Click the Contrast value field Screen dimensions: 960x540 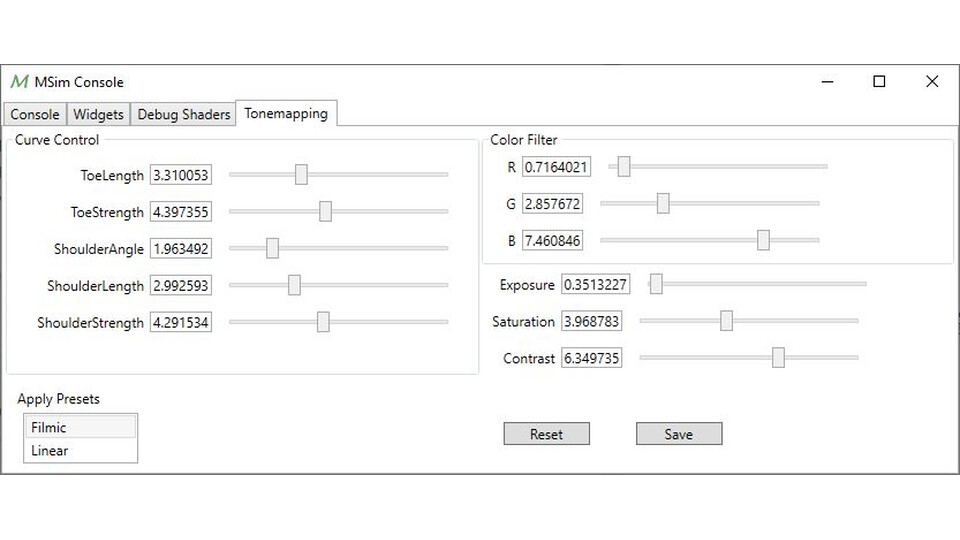point(591,358)
